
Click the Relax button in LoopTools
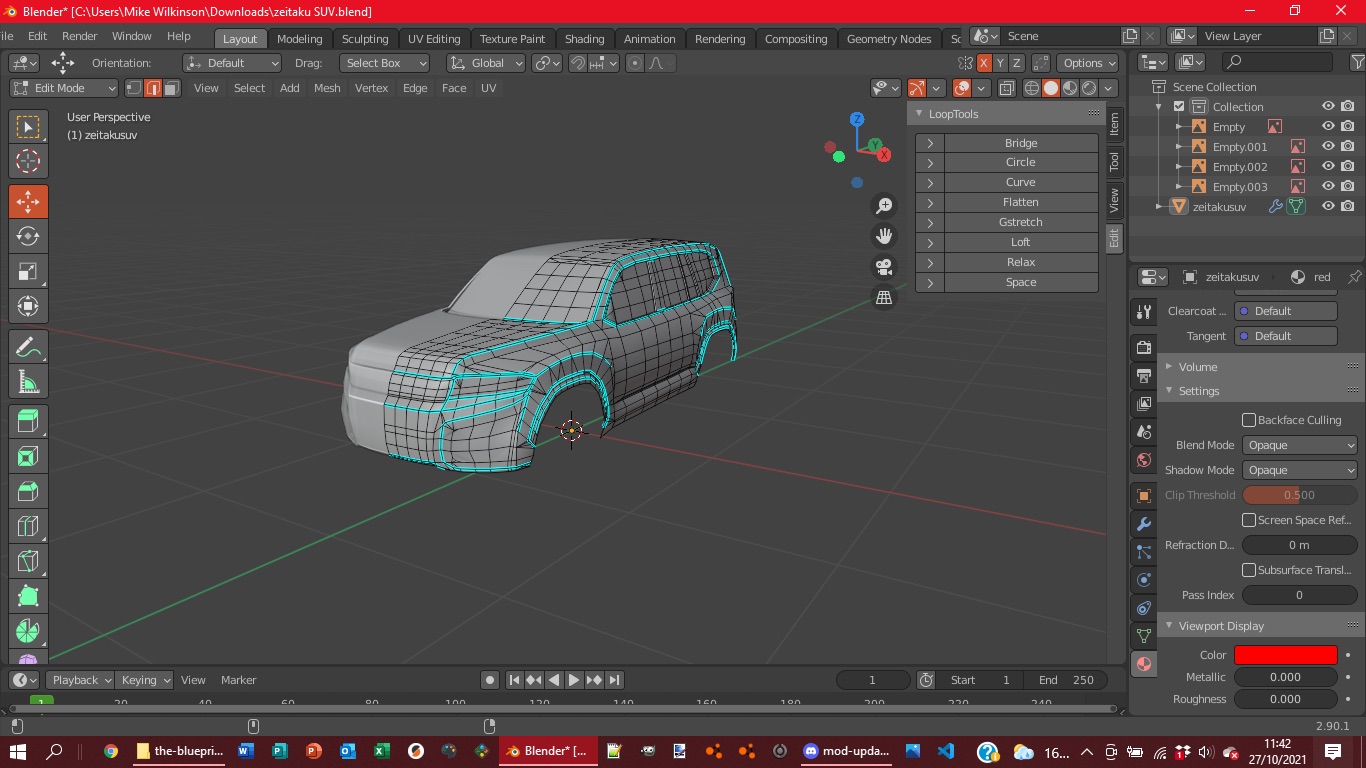1020,262
